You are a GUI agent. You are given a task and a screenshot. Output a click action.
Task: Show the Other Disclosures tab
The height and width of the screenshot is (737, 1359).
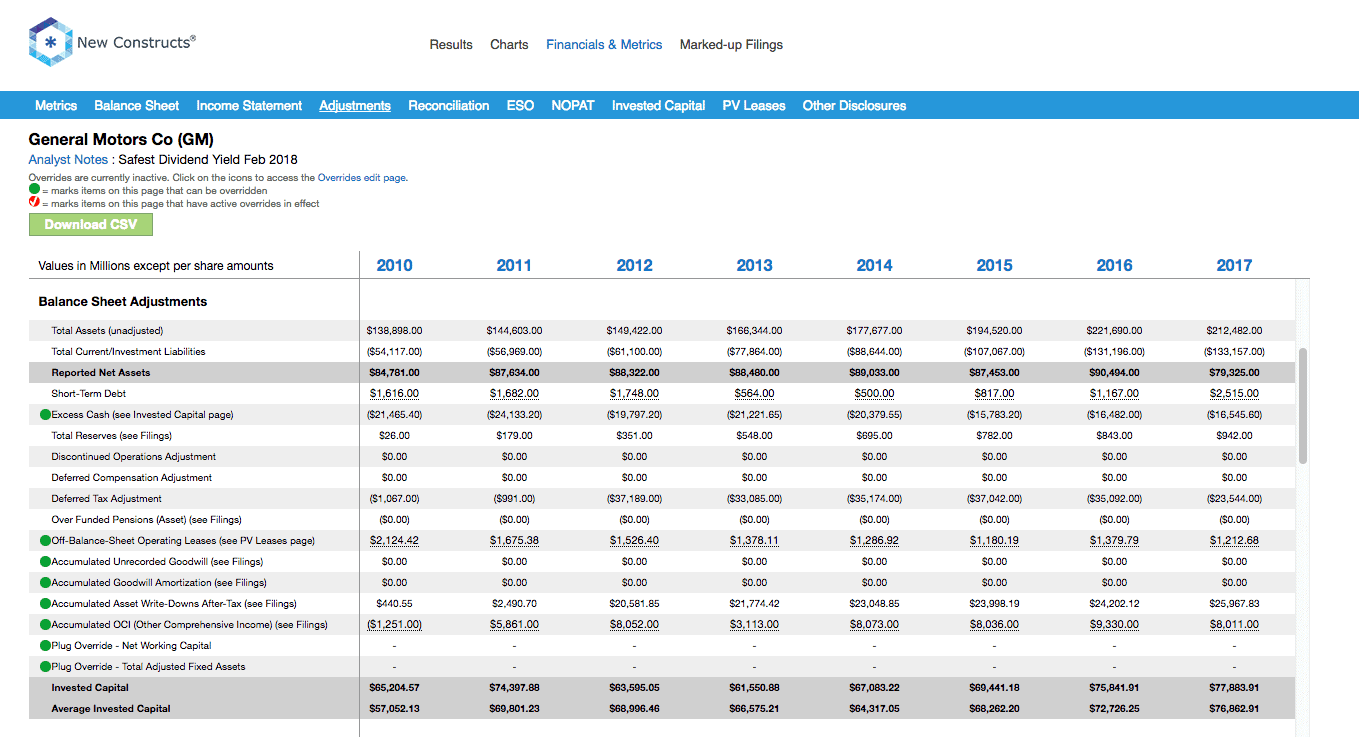(x=854, y=105)
